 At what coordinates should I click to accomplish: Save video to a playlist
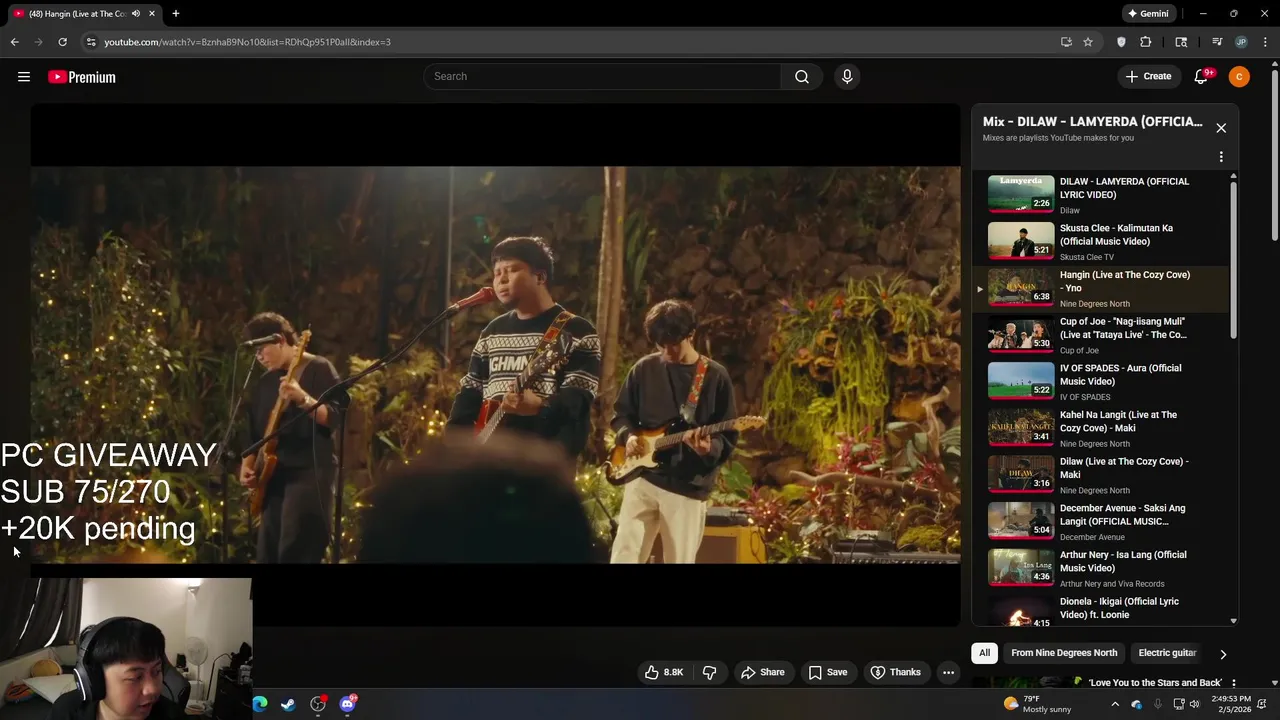click(x=828, y=672)
